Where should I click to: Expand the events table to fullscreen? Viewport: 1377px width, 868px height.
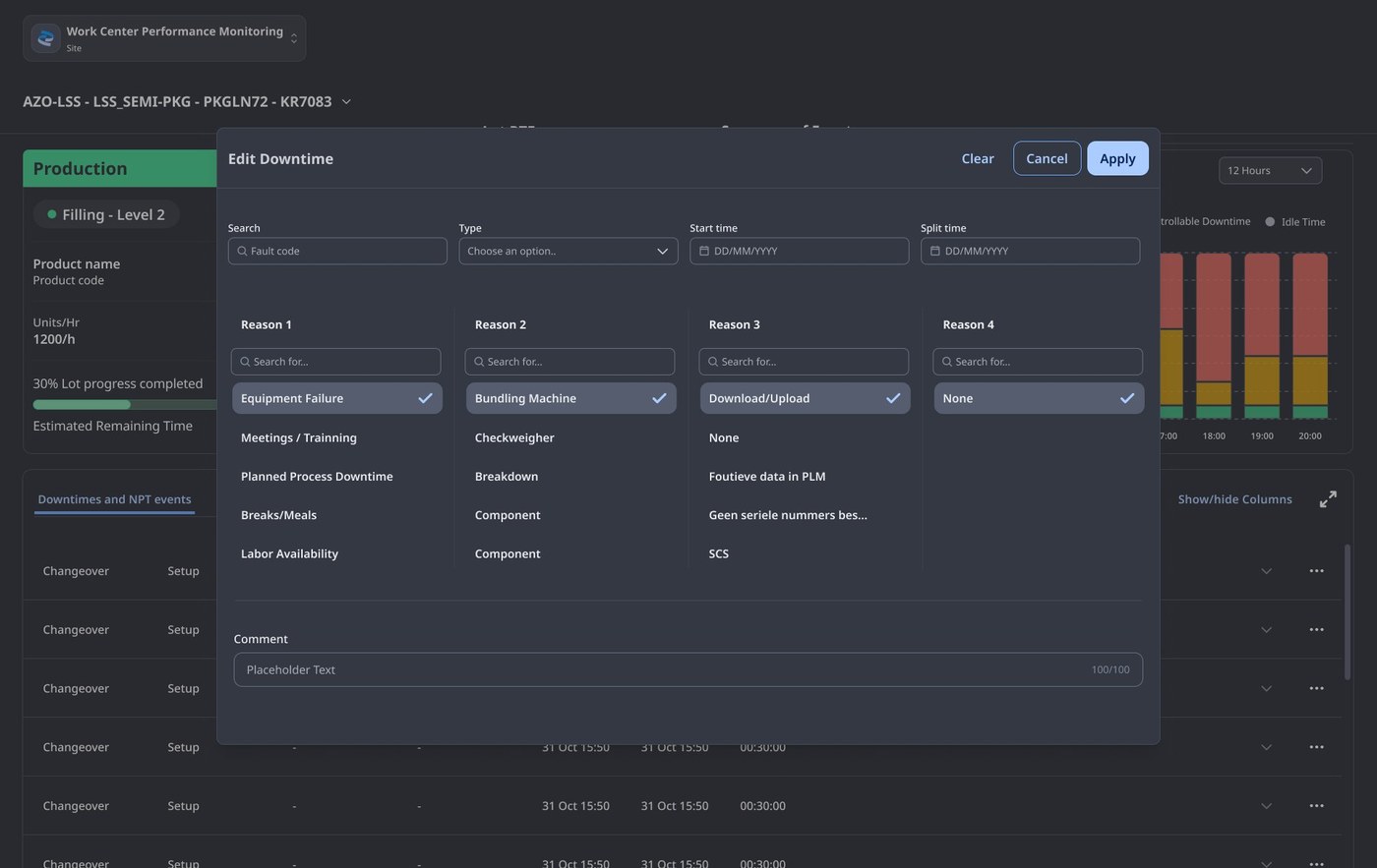1328,499
